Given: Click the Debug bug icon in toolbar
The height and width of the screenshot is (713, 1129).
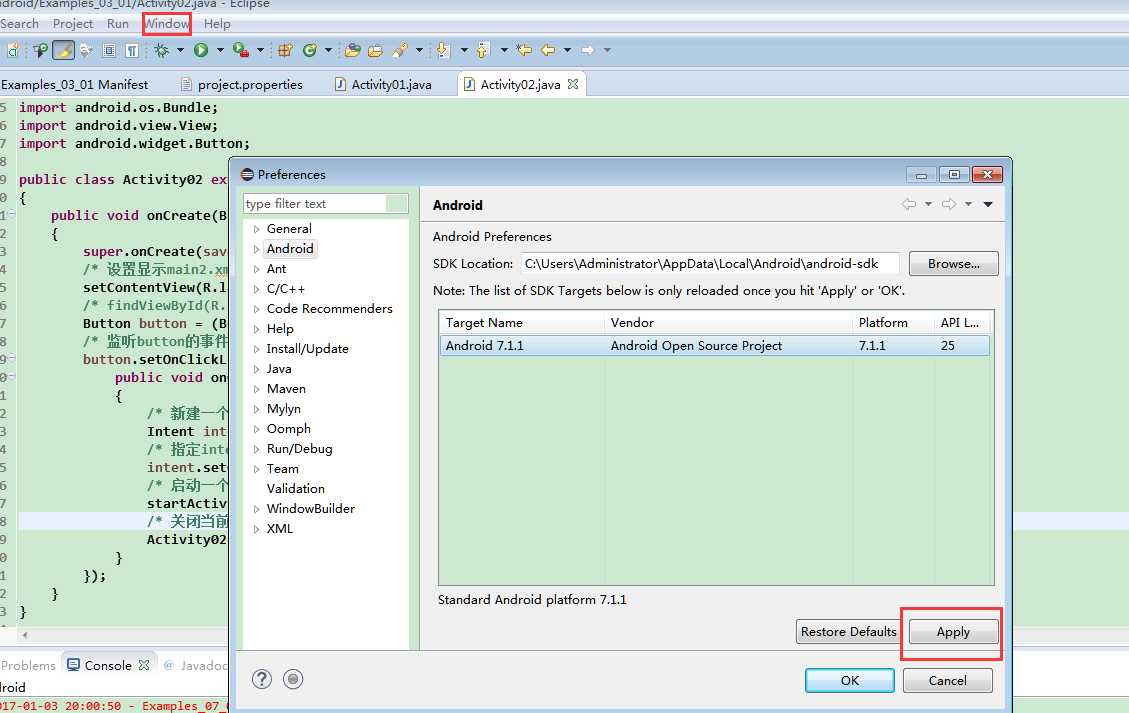Looking at the screenshot, I should (x=161, y=50).
